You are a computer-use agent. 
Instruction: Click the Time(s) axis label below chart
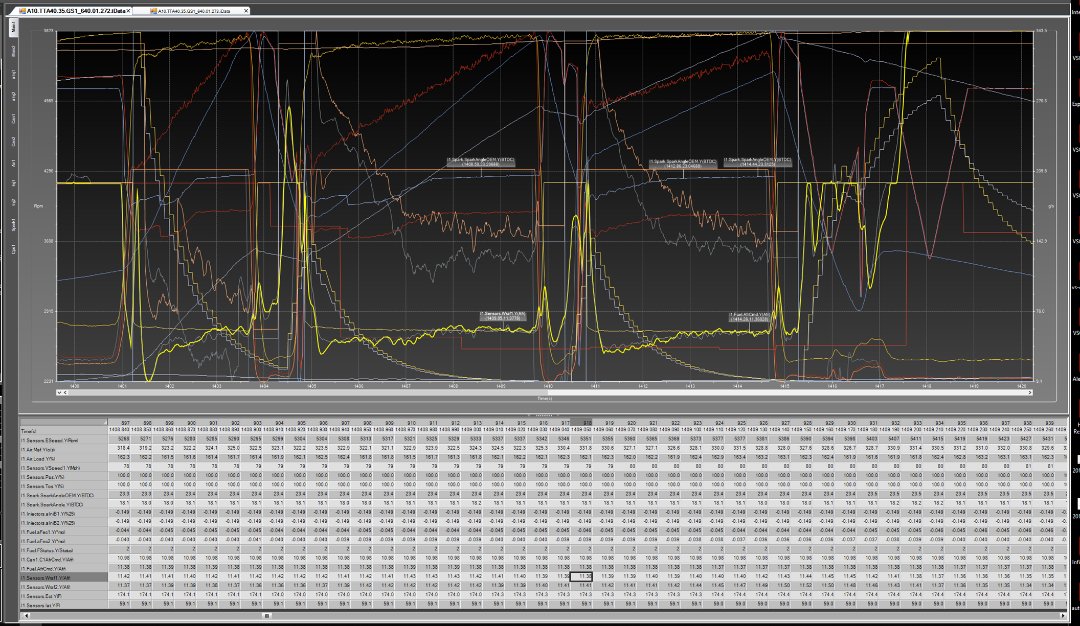[x=544, y=398]
